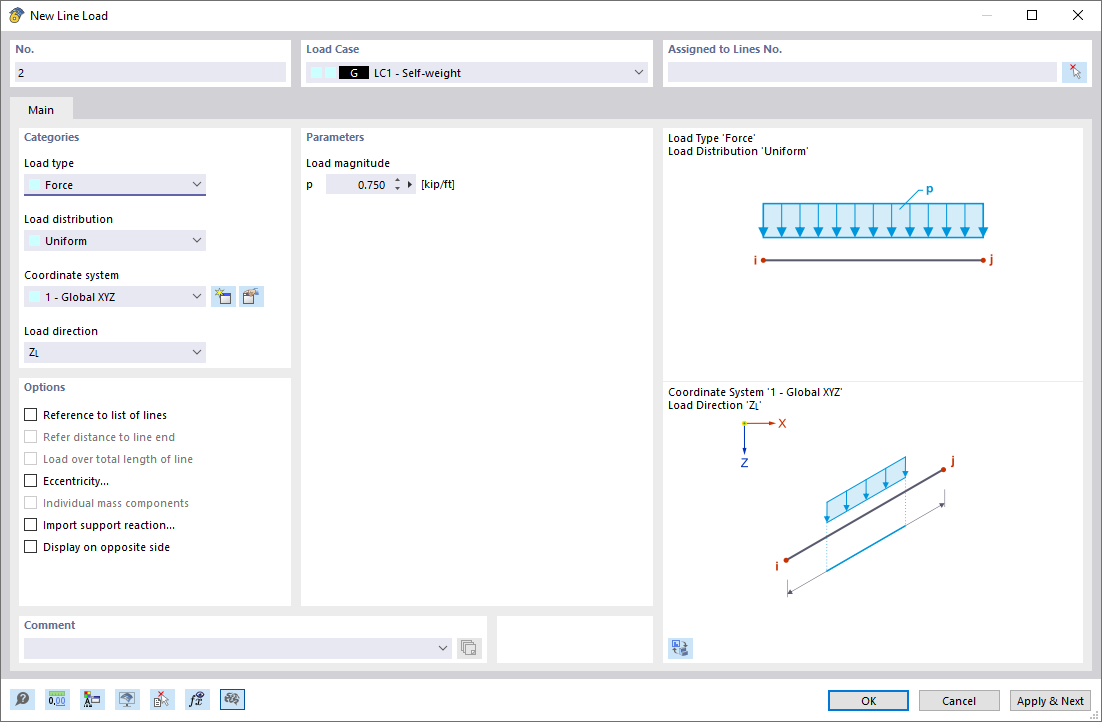Change the Load direction selection
Image resolution: width=1102 pixels, height=722 pixels.
[x=199, y=352]
